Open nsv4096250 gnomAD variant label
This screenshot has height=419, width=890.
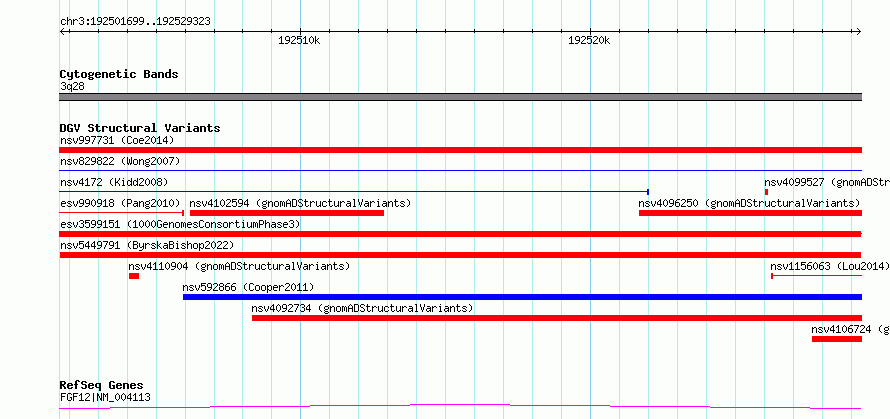(x=749, y=203)
